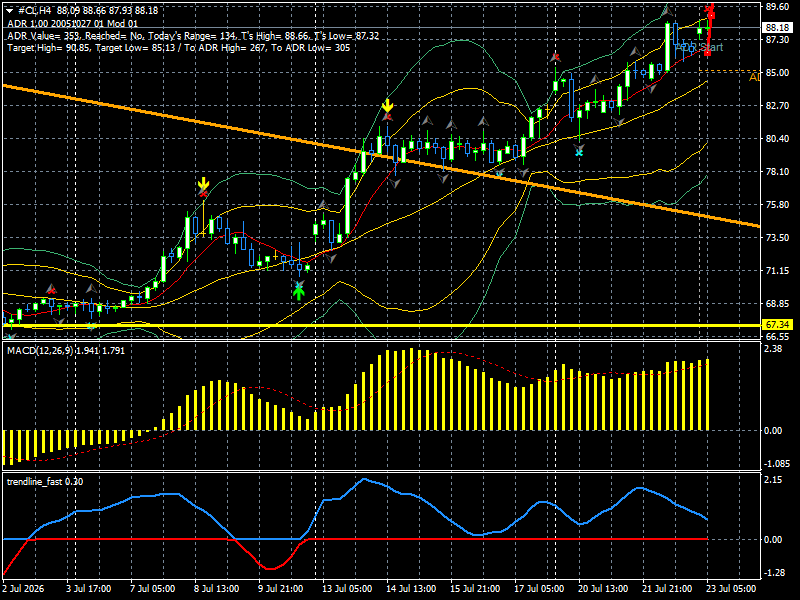Click the 71.15 price axis value
Image resolution: width=800 pixels, height=600 pixels.
coord(777,270)
